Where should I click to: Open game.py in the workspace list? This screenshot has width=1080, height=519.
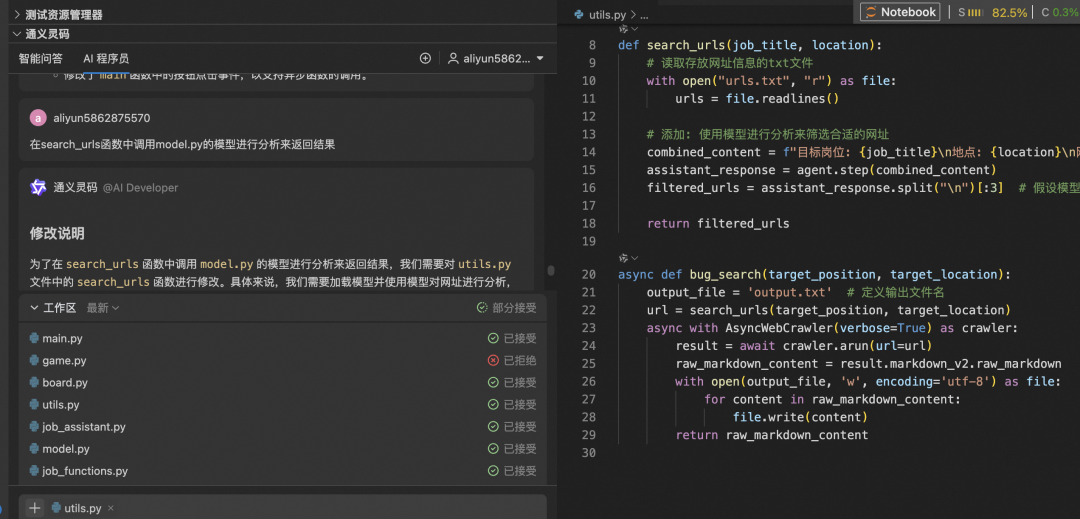64,360
